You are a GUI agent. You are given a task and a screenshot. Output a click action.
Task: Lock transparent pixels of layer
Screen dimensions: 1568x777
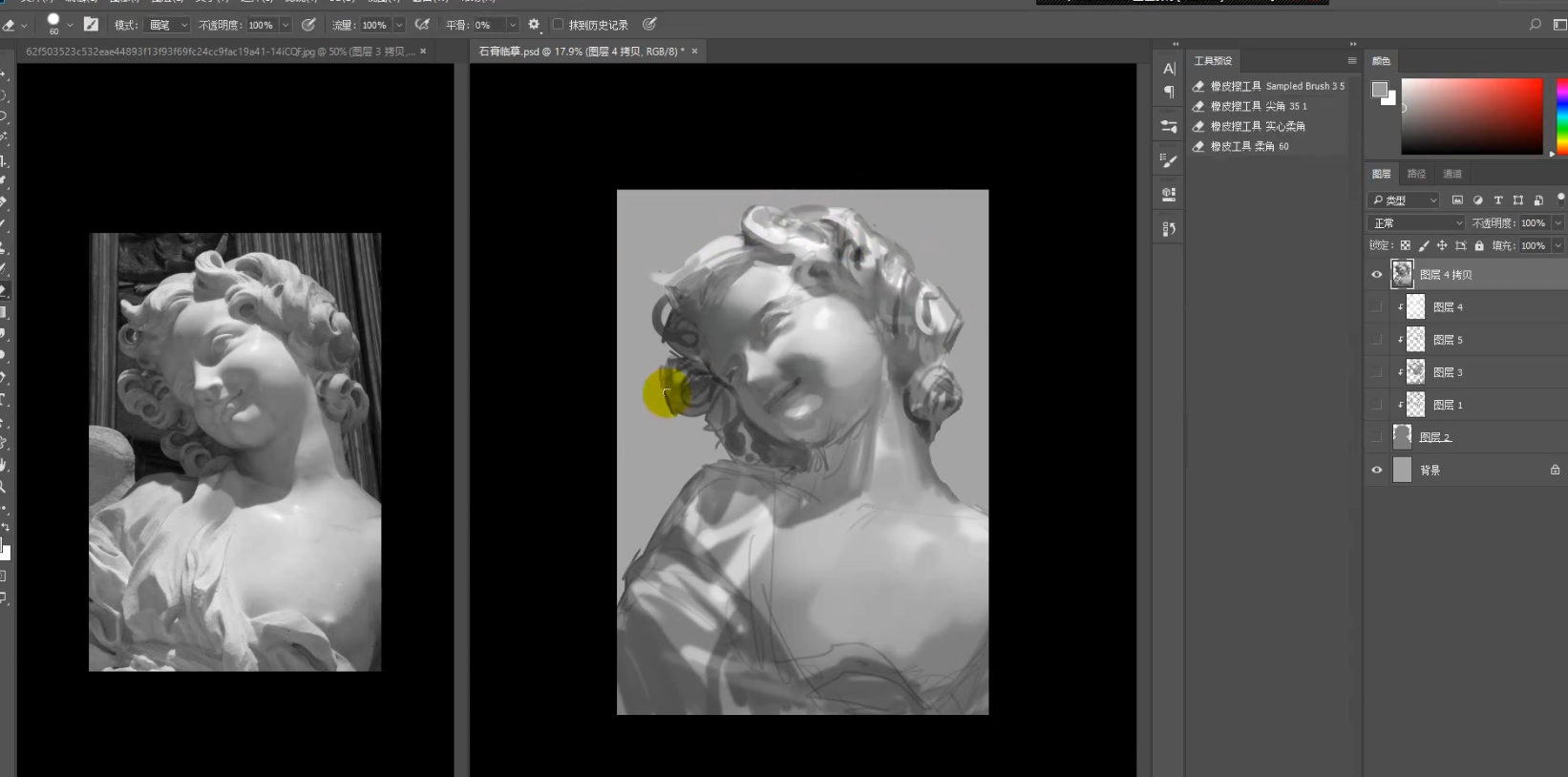tap(1405, 245)
